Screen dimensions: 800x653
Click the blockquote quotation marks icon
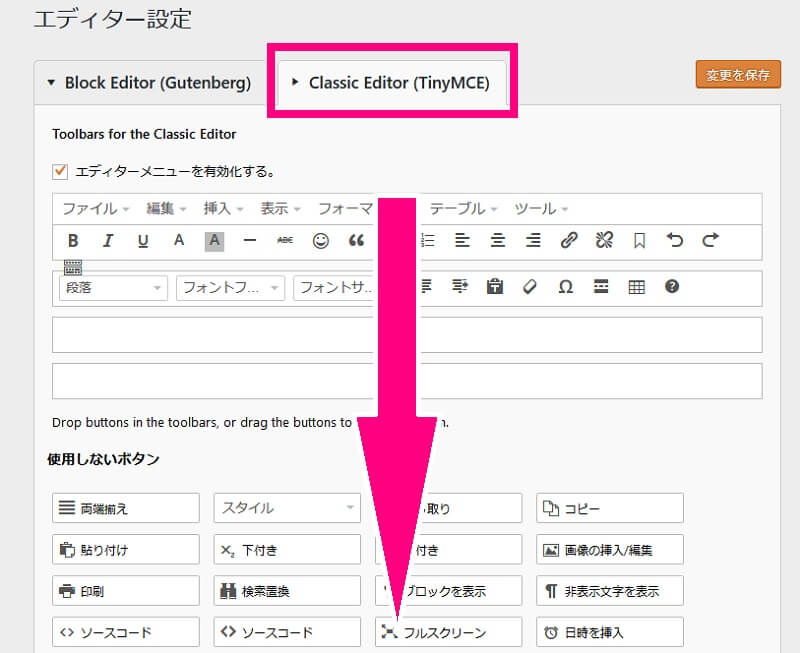coord(356,241)
